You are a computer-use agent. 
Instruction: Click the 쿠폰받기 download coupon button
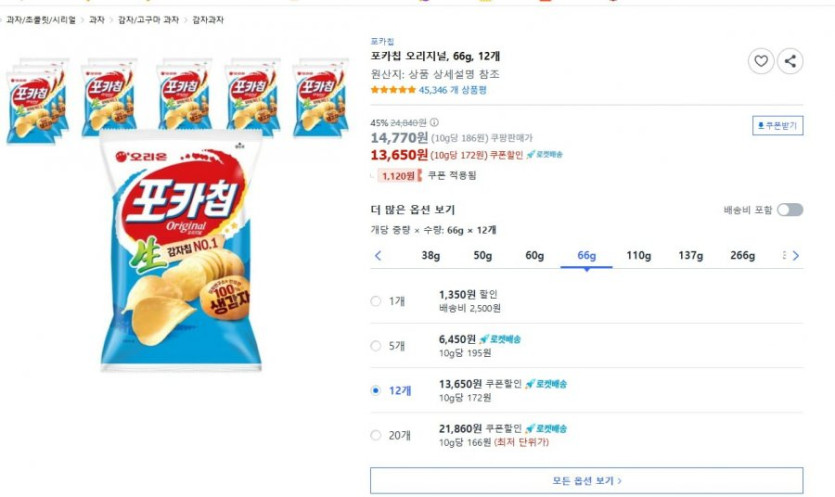tap(777, 126)
